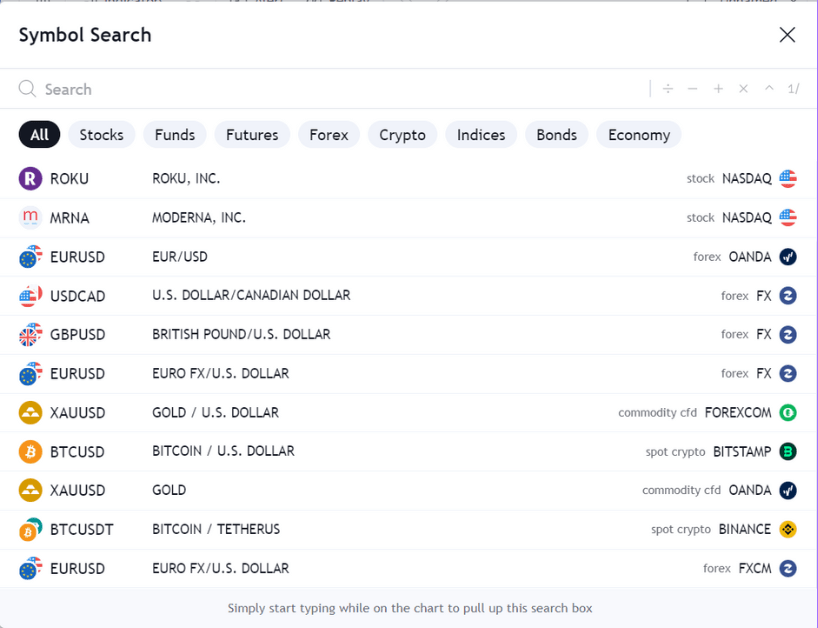
Task: Filter results by Indices
Action: (481, 135)
